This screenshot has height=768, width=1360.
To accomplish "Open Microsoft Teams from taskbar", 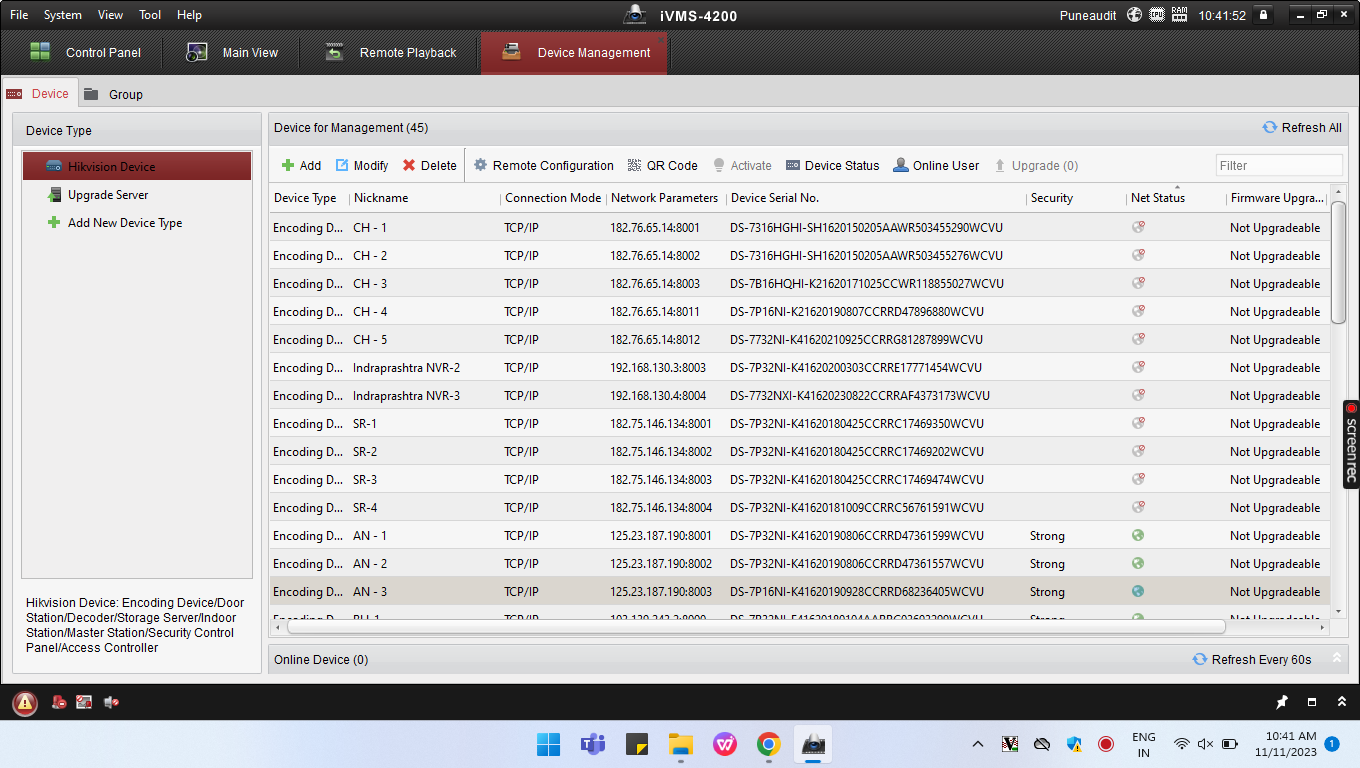I will (x=593, y=744).
